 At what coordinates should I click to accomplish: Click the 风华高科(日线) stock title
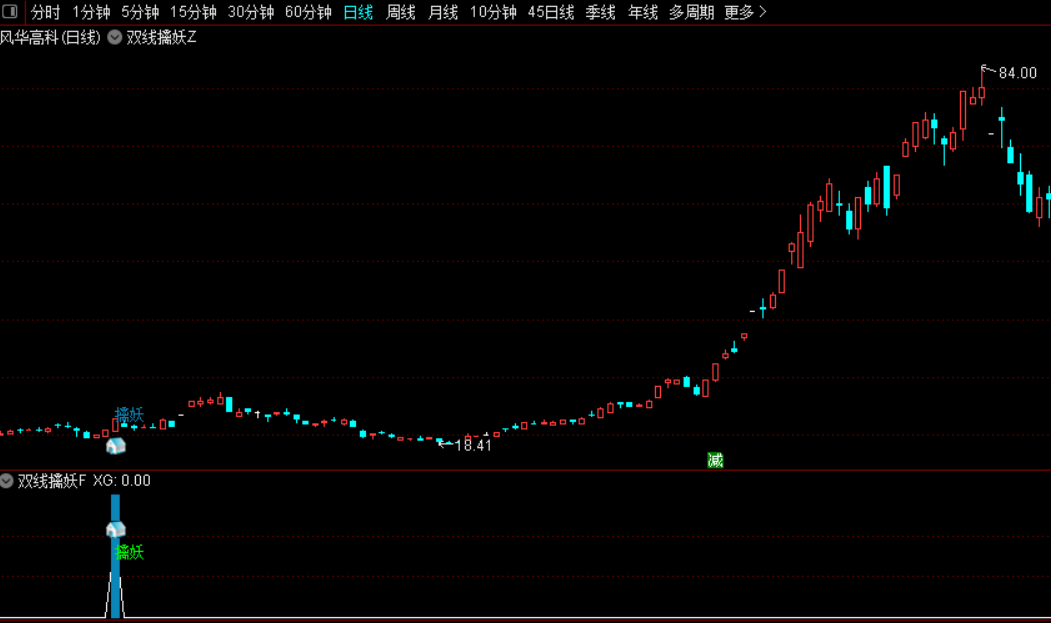click(x=50, y=38)
